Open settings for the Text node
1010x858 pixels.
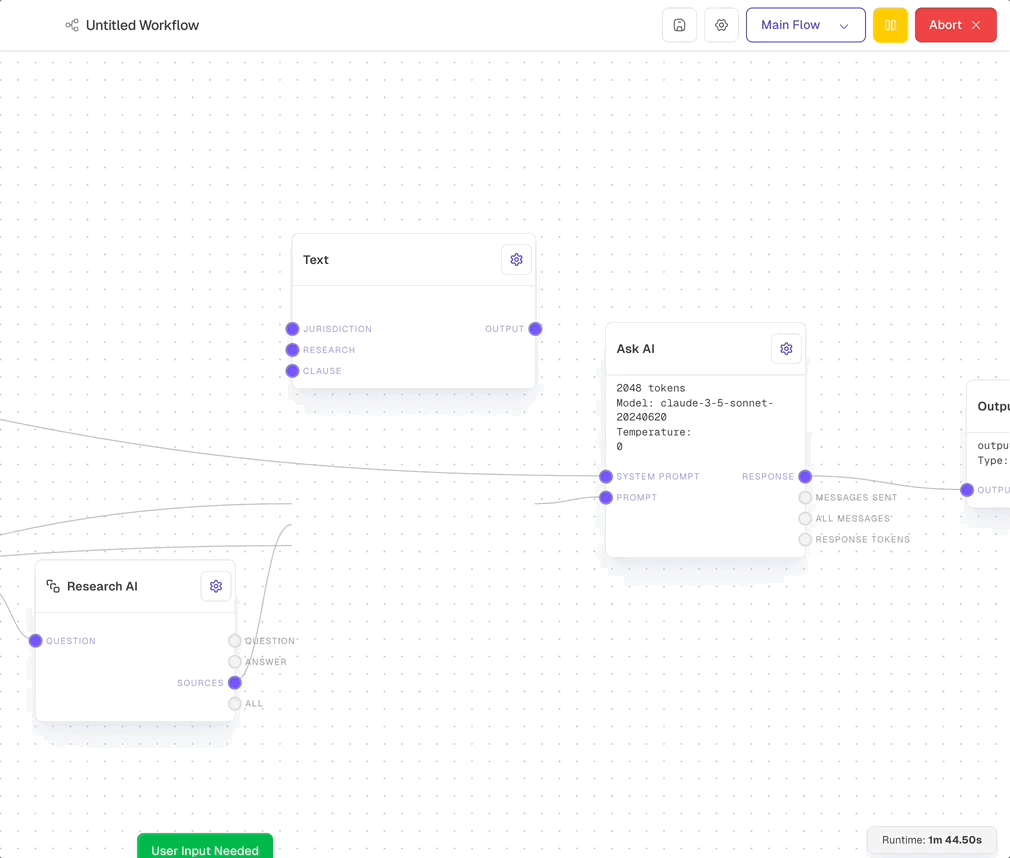click(x=516, y=259)
